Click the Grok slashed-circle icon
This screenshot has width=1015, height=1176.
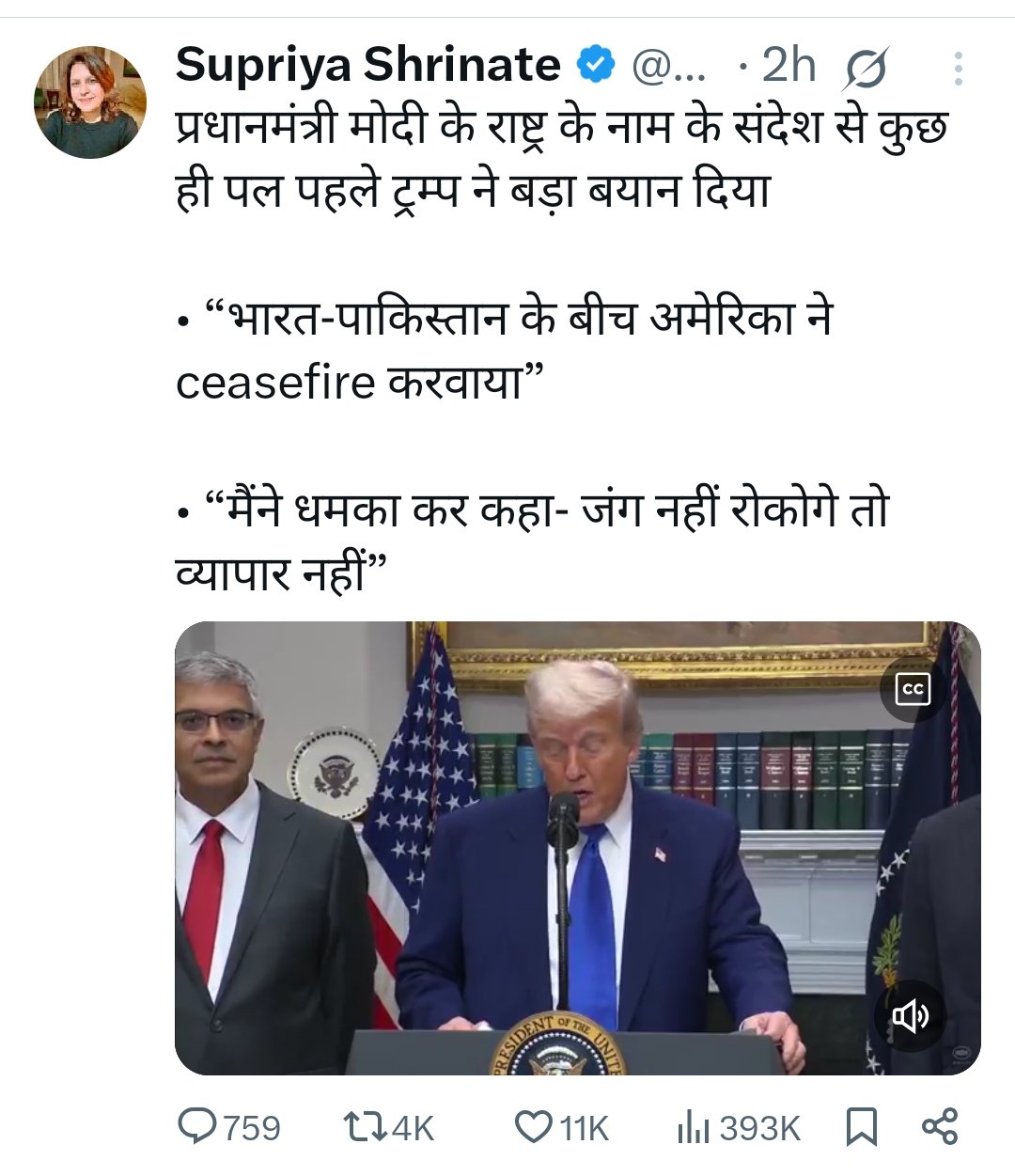[x=867, y=70]
